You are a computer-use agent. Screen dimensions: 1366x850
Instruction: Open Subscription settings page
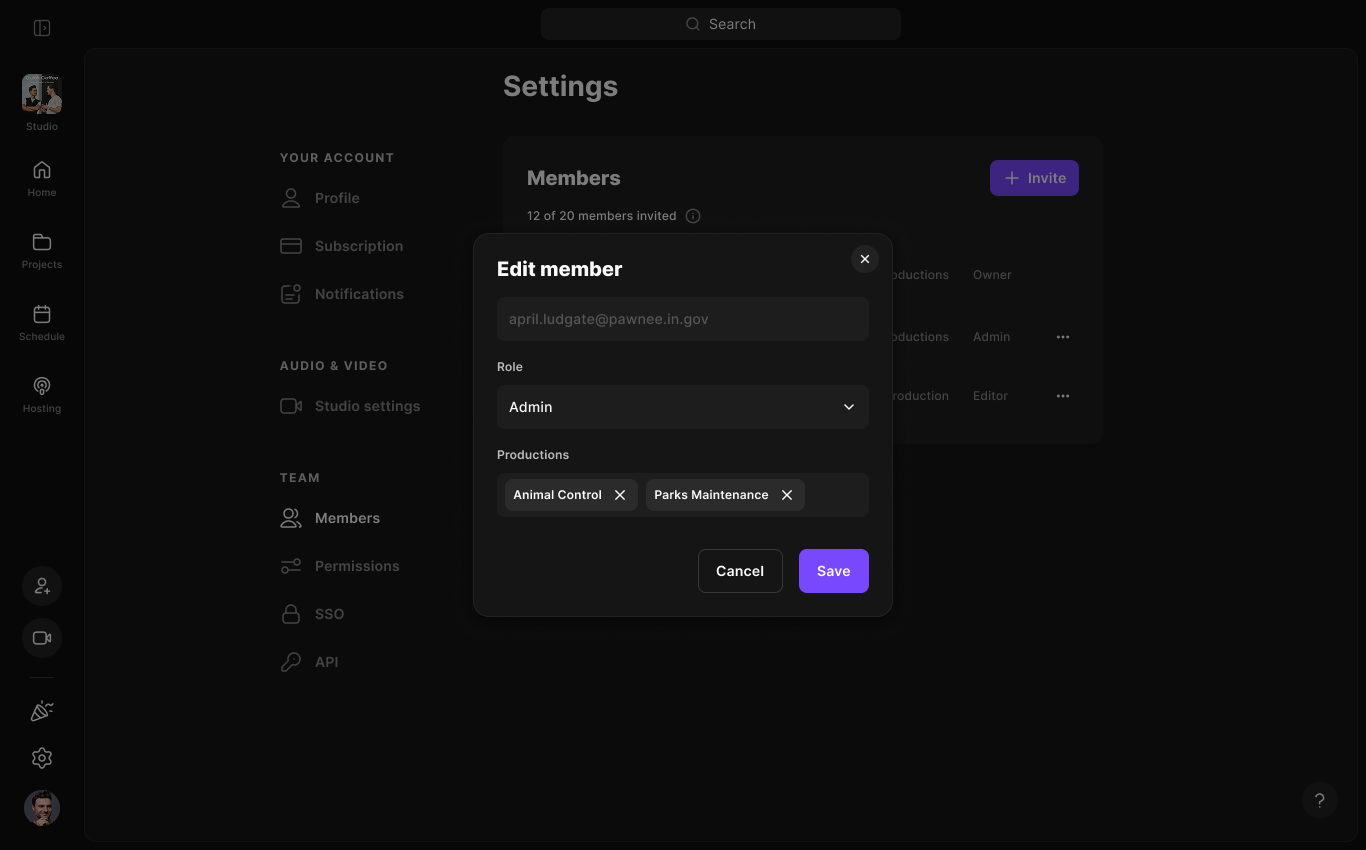(358, 246)
